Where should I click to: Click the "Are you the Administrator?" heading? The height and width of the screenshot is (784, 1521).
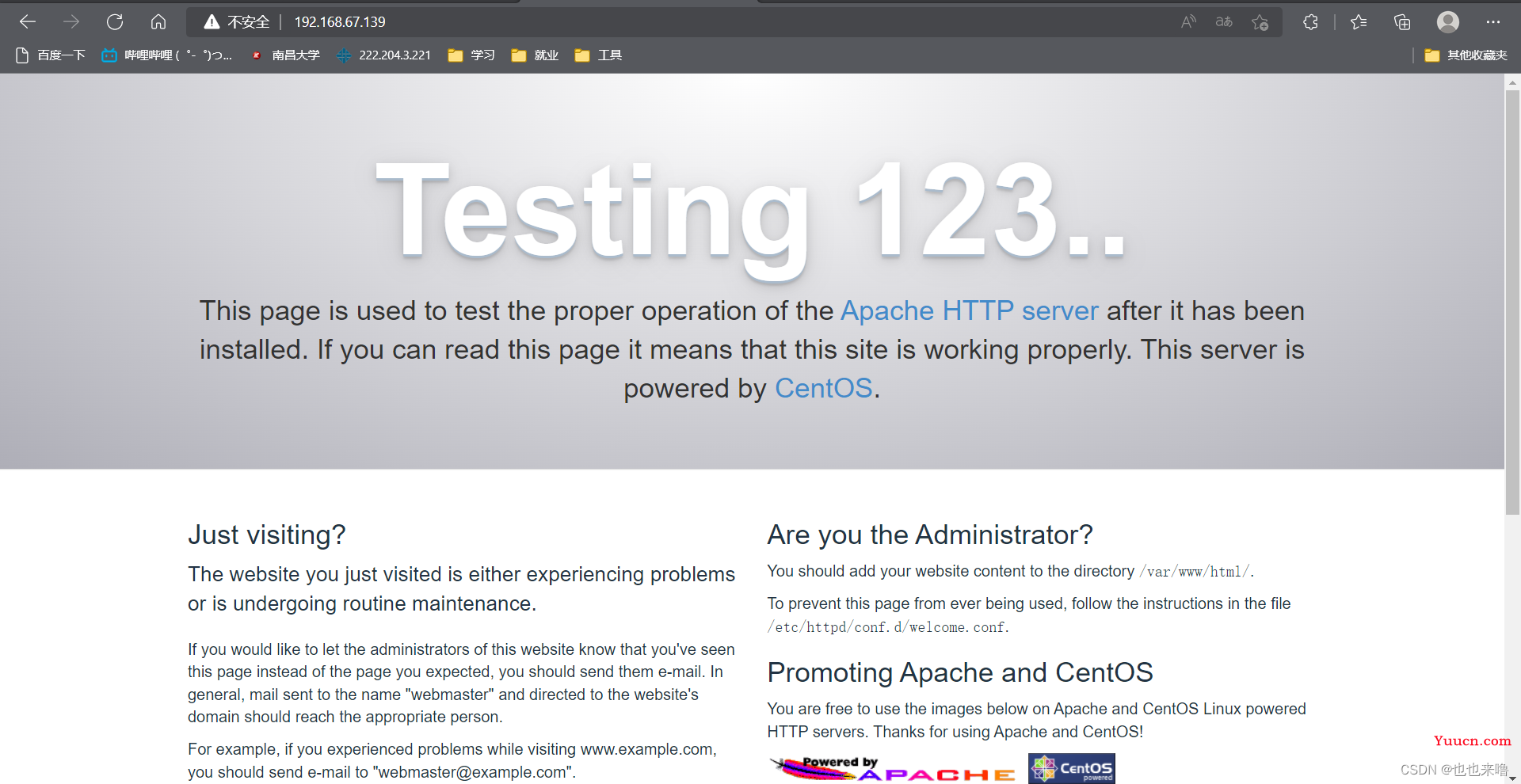930,535
